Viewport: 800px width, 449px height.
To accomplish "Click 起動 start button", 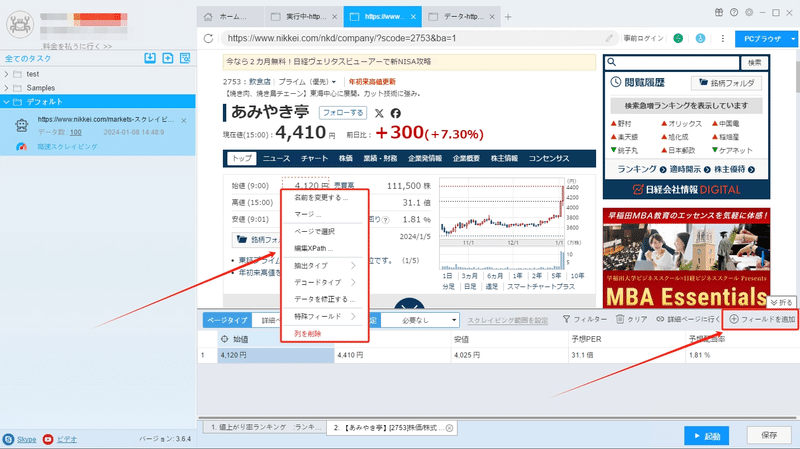I will pyautogui.click(x=707, y=436).
